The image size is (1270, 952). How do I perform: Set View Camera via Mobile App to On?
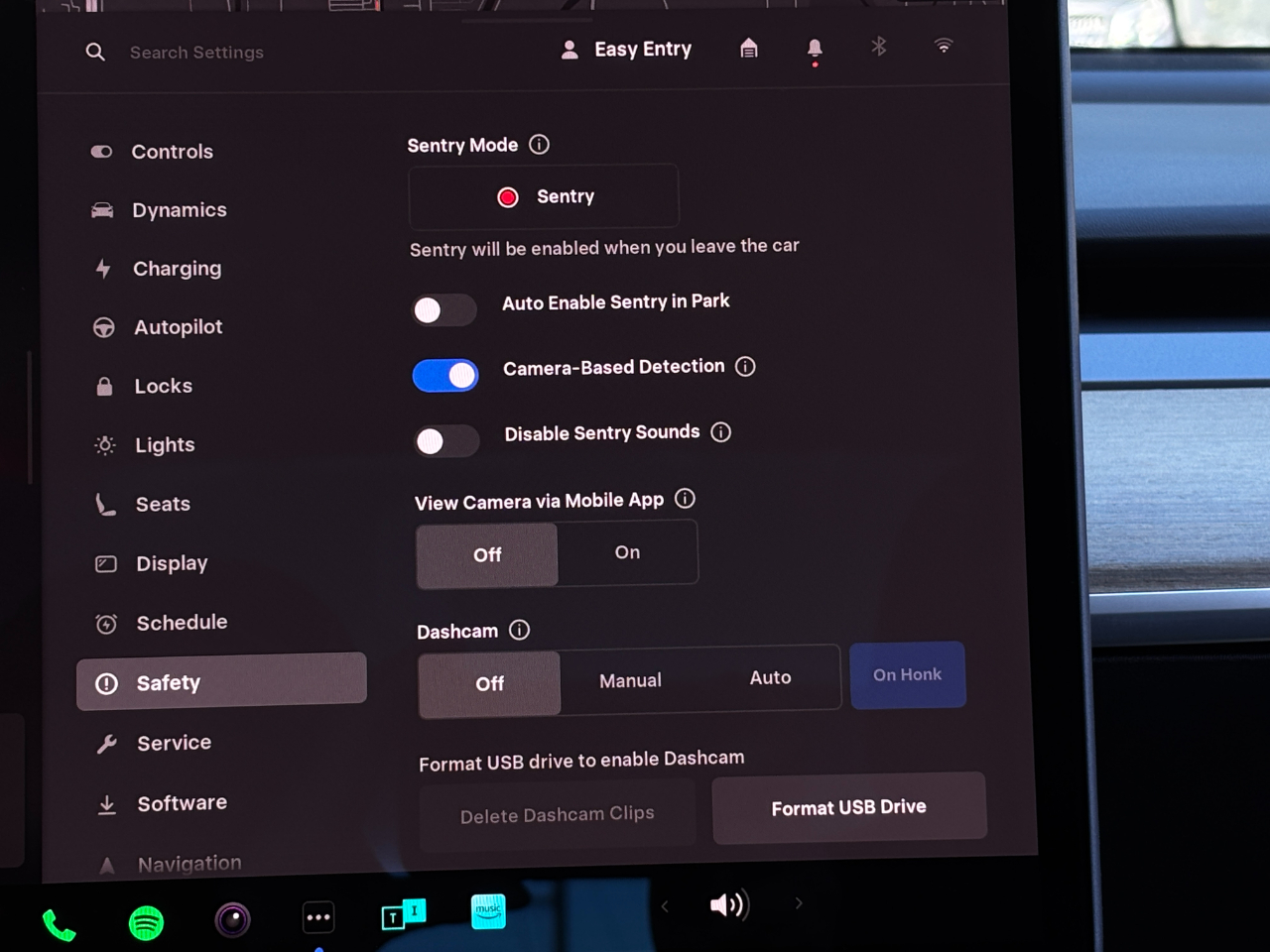(627, 552)
